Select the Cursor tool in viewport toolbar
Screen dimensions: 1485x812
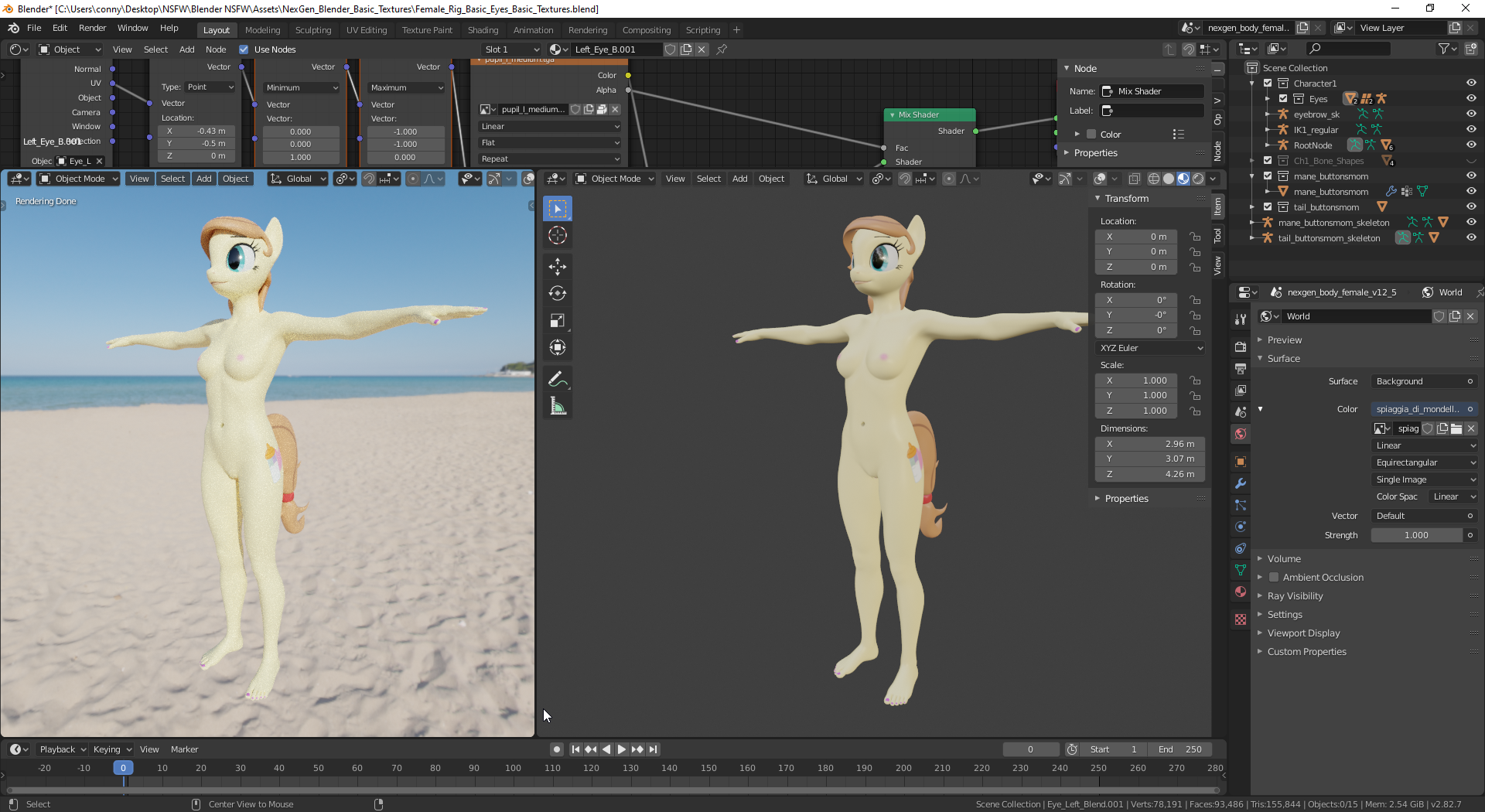pyautogui.click(x=558, y=236)
